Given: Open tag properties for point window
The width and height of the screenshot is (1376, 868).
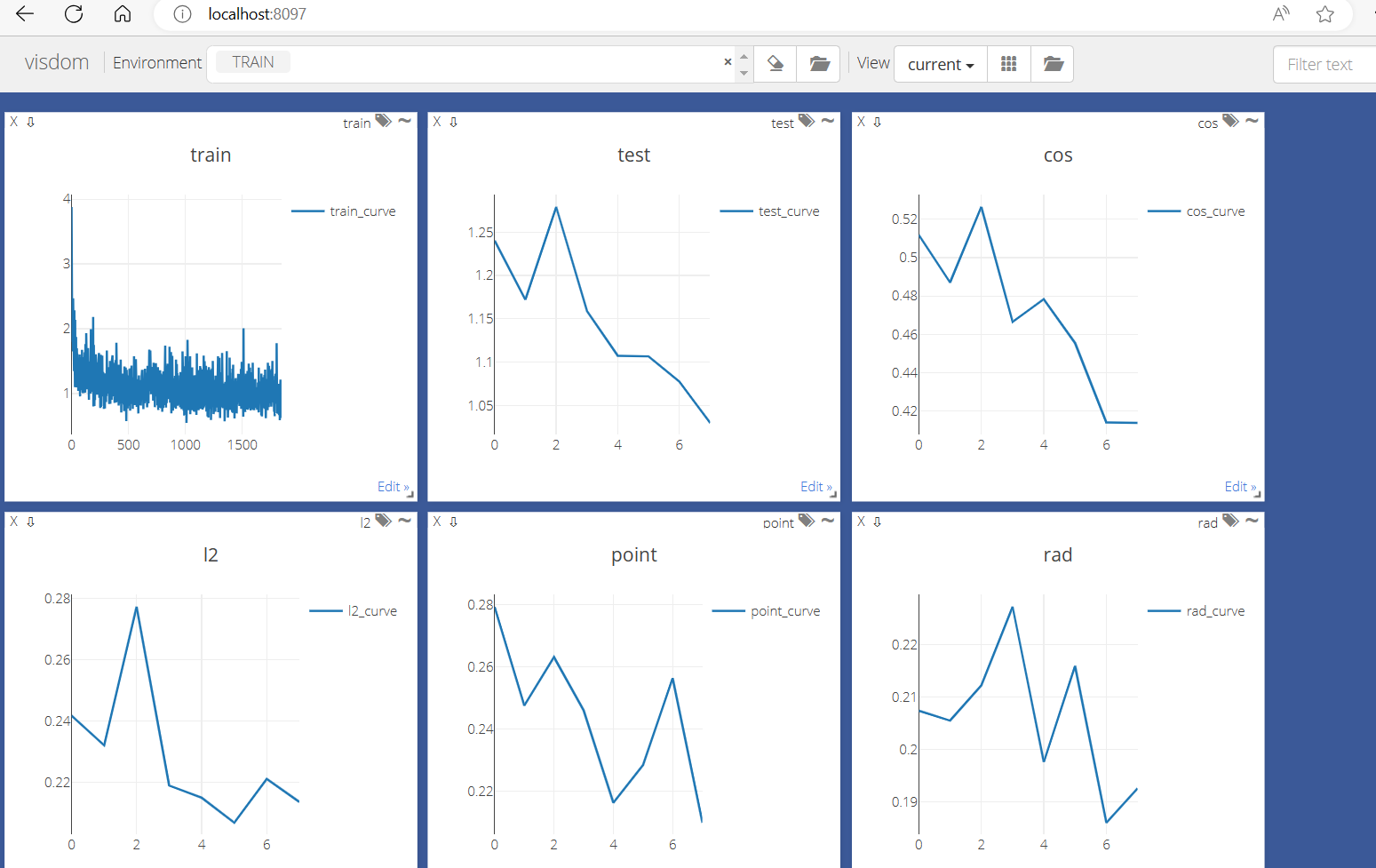Looking at the screenshot, I should (807, 521).
